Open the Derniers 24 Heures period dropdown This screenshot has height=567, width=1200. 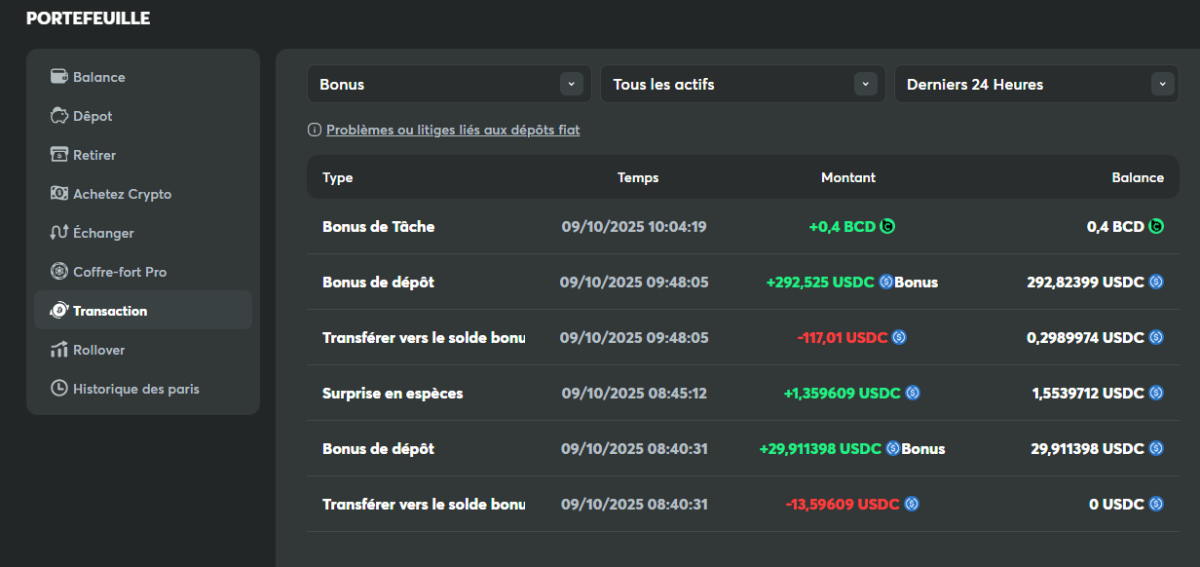pos(1036,84)
